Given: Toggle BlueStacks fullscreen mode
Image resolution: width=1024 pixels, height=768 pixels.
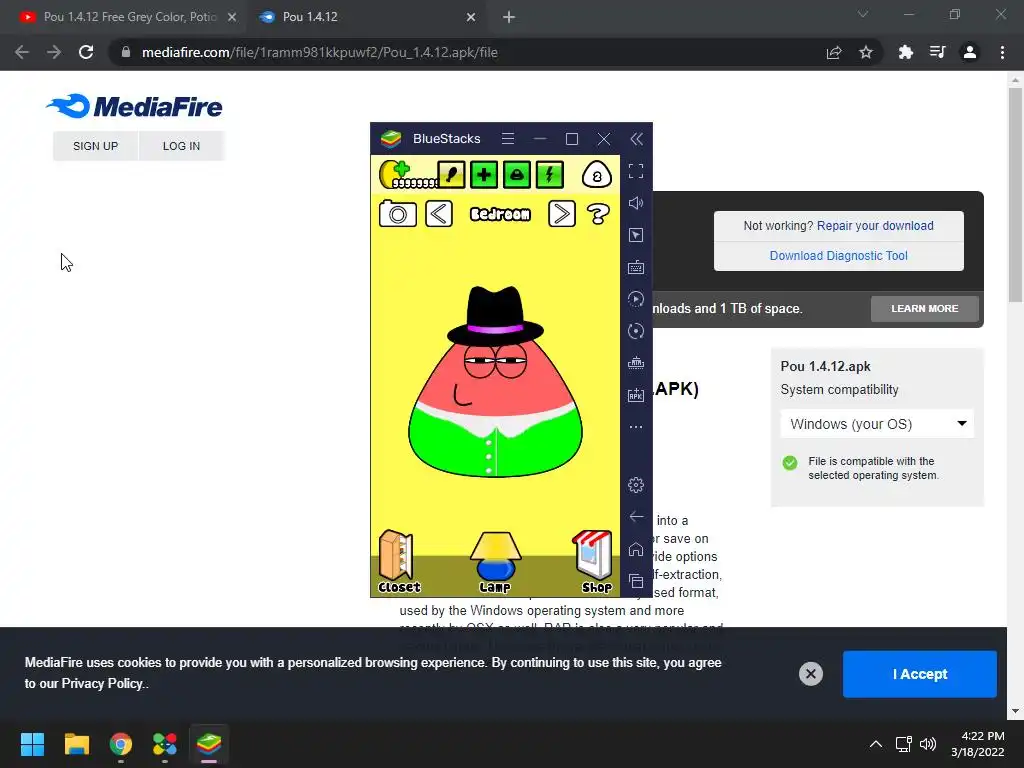Looking at the screenshot, I should (x=636, y=171).
